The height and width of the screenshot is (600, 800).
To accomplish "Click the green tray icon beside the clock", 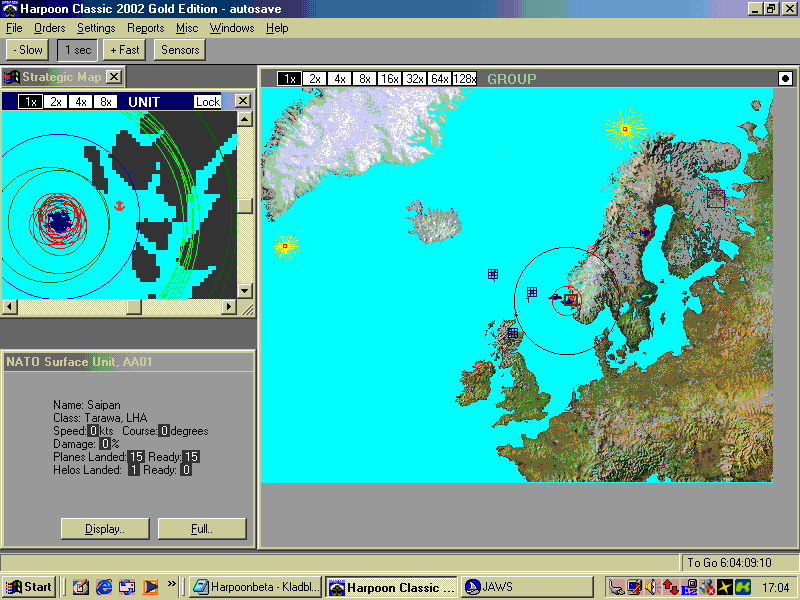I will [x=743, y=587].
